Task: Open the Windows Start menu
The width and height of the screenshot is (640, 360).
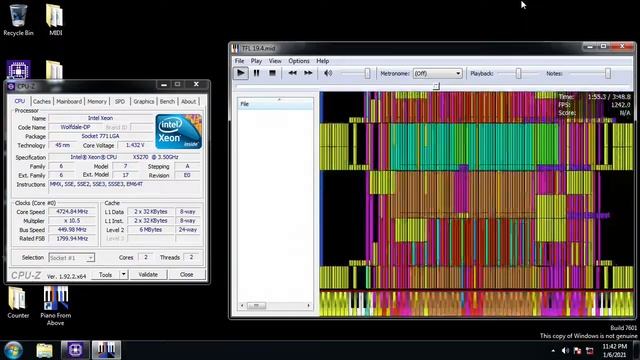Action: (13, 350)
